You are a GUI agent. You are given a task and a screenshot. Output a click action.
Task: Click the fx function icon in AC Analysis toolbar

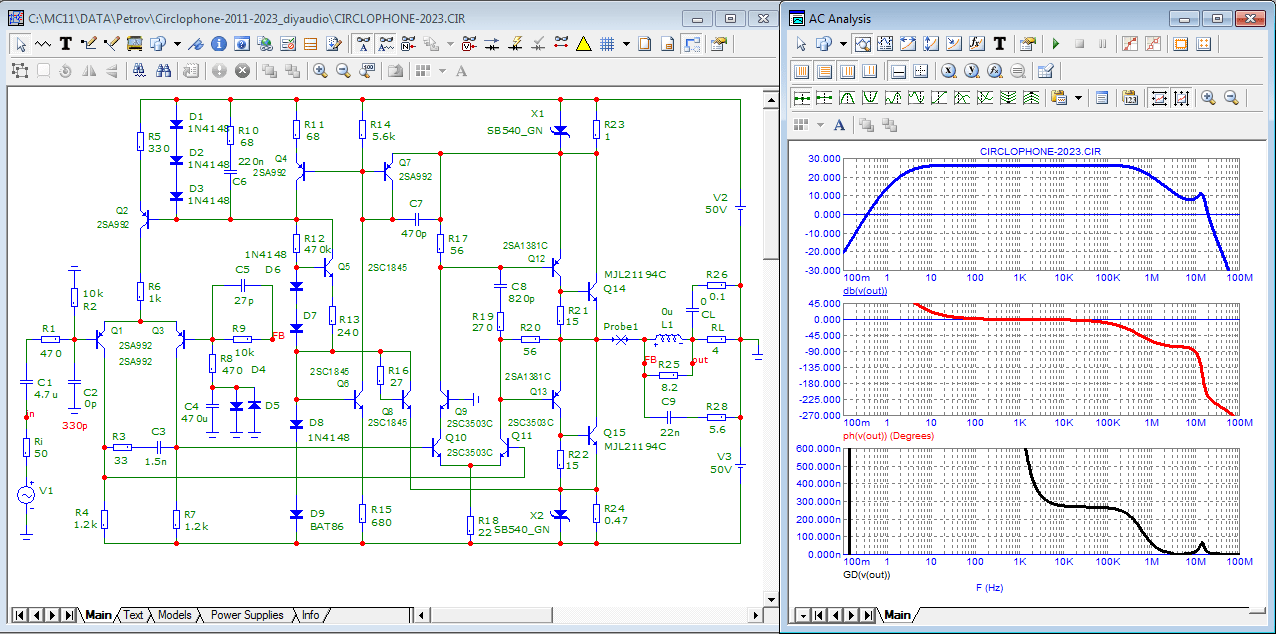coord(977,44)
